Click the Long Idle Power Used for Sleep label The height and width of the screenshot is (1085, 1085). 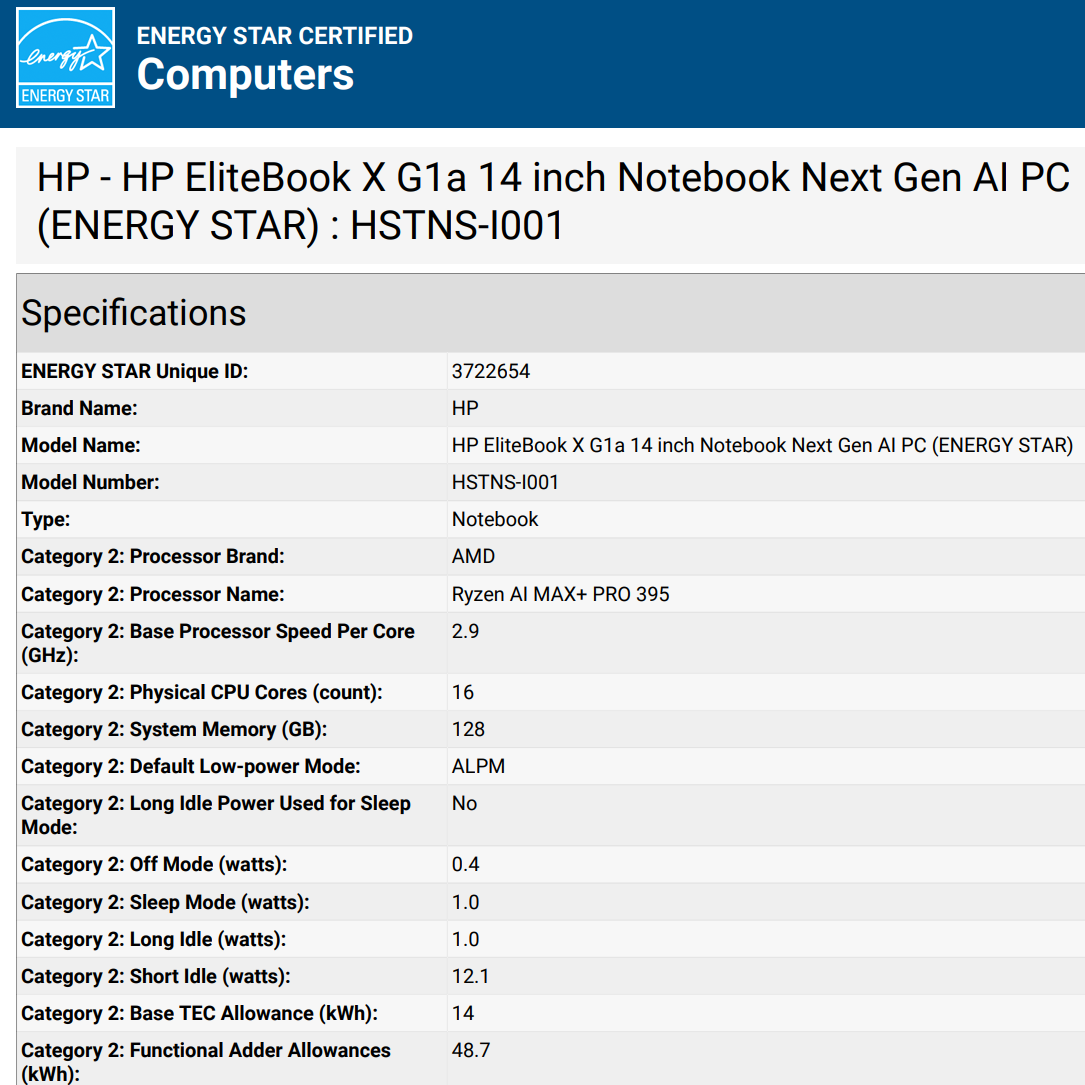[x=215, y=815]
